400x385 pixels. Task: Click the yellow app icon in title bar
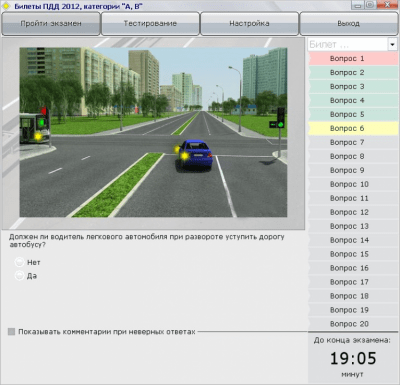pyautogui.click(x=6, y=6)
